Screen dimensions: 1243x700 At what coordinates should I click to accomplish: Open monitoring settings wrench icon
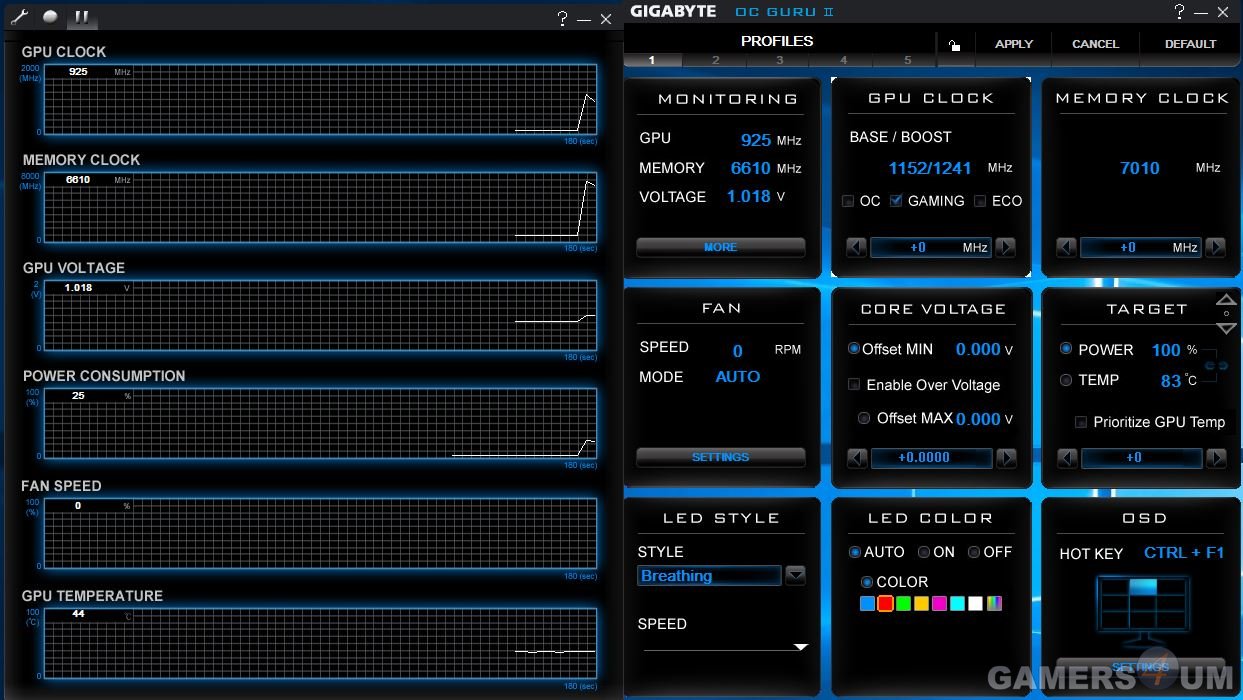coord(19,17)
